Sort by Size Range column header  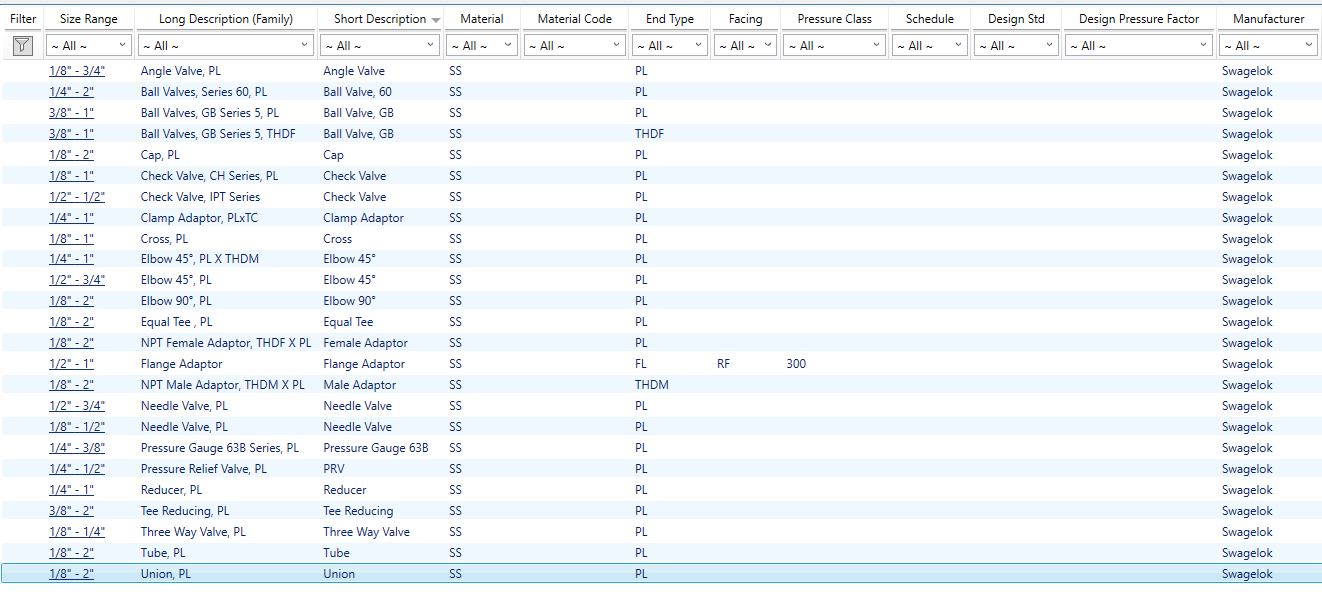89,19
